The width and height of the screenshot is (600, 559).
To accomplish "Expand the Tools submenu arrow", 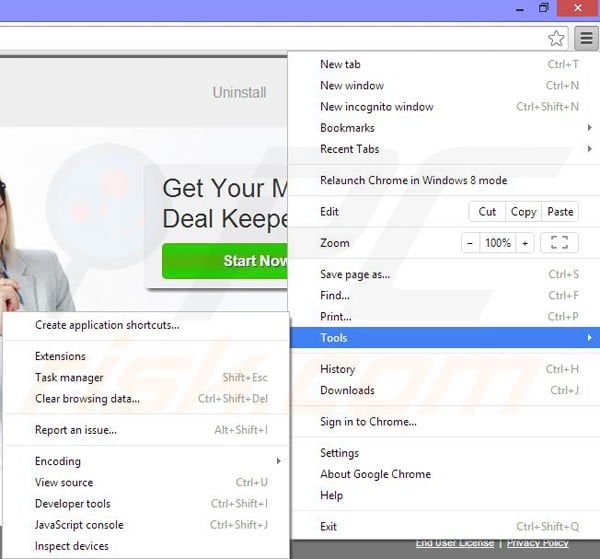I will point(590,337).
